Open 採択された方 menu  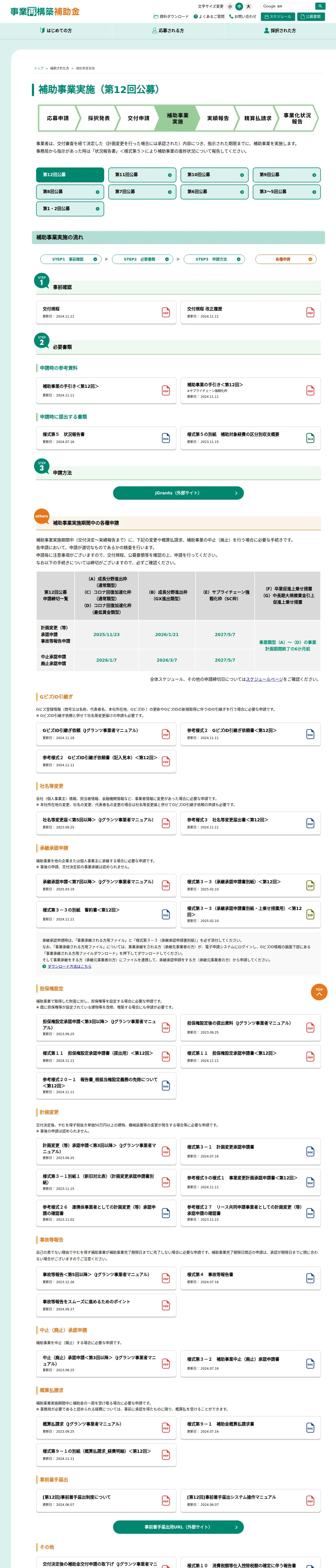(x=280, y=30)
